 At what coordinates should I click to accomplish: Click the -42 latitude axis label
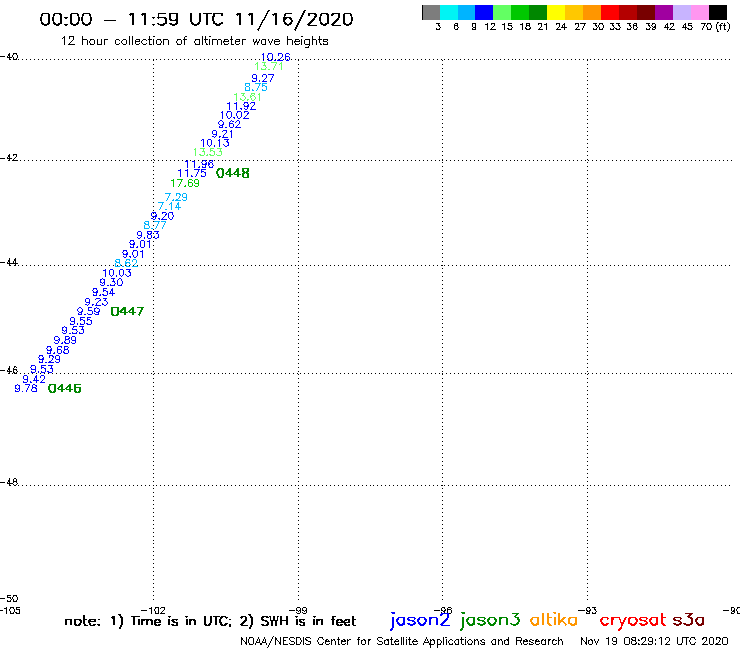point(9,158)
